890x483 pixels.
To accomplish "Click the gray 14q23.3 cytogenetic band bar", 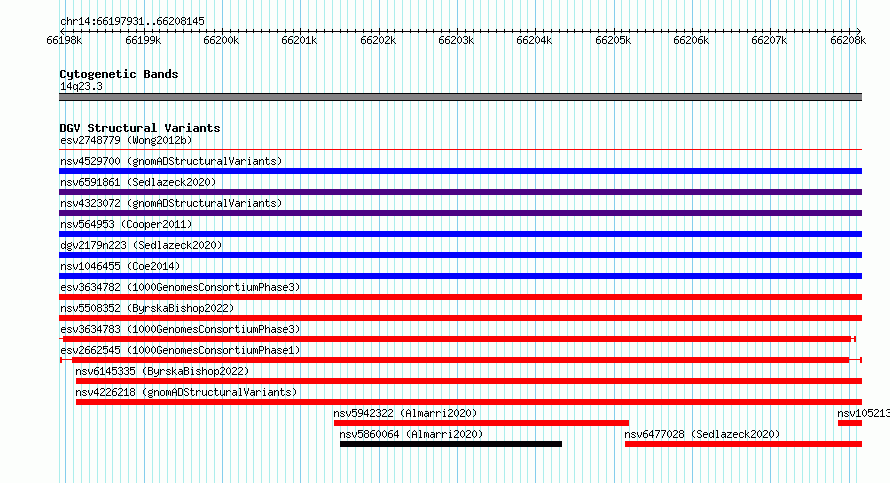I will click(x=460, y=97).
